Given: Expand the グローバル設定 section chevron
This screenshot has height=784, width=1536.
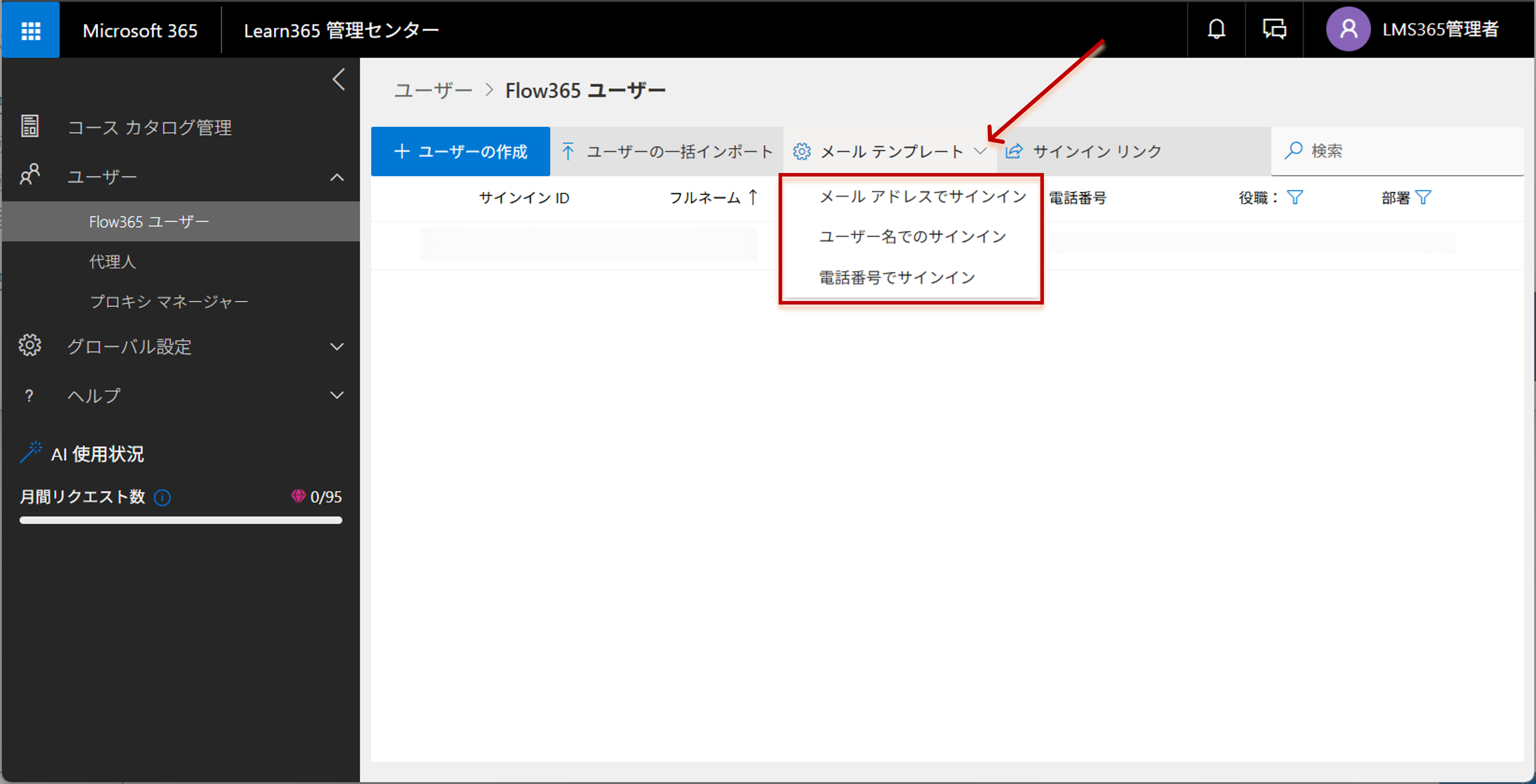Looking at the screenshot, I should point(337,346).
